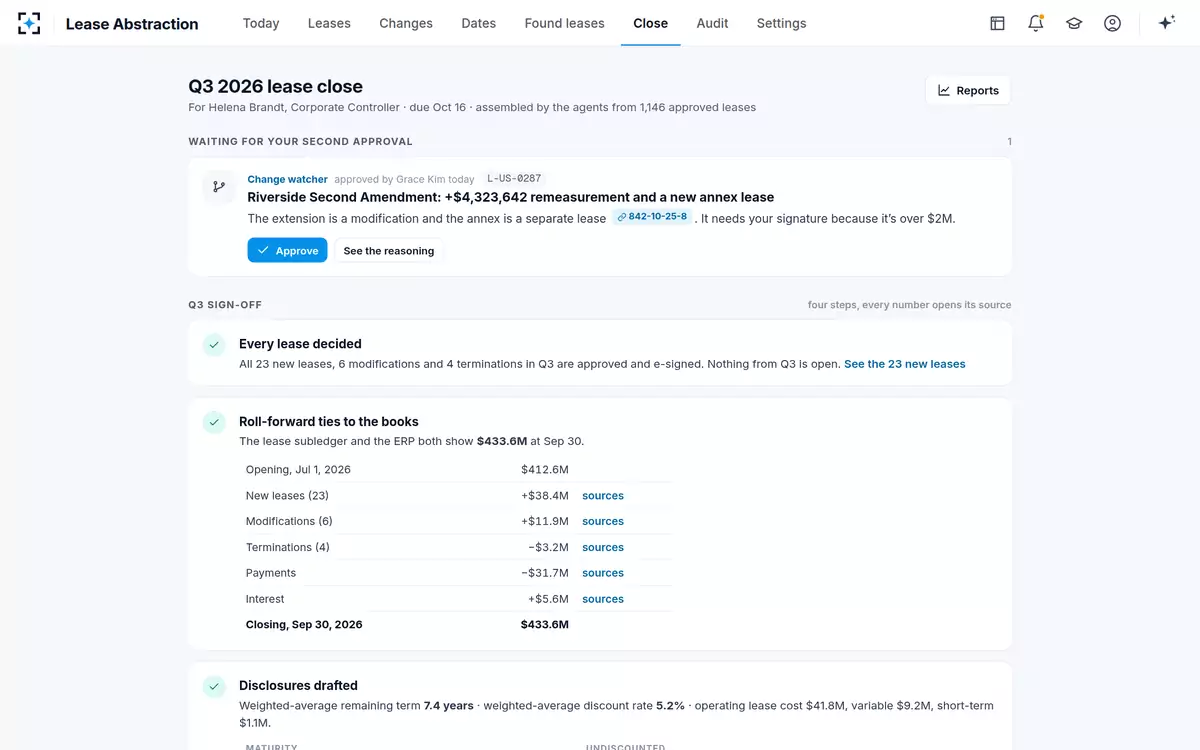
Task: Select the Close tab
Action: 650,23
